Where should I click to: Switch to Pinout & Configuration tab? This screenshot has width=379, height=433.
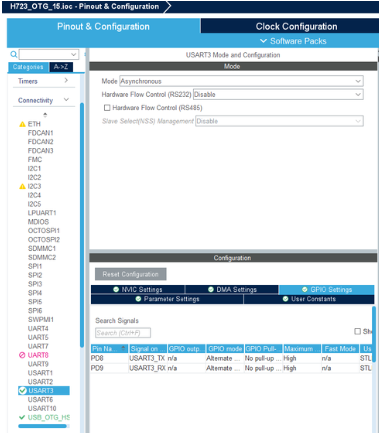click(103, 26)
